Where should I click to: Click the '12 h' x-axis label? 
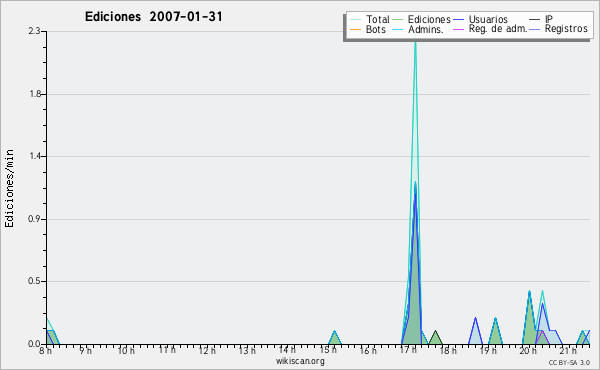coord(207,350)
